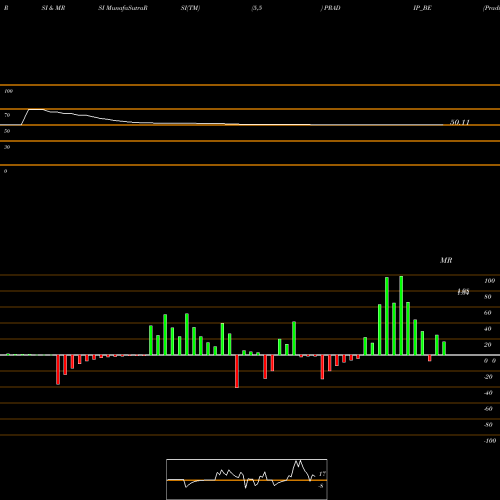
Task: Click the ') PRAD' header text
Action: (x=331, y=8)
